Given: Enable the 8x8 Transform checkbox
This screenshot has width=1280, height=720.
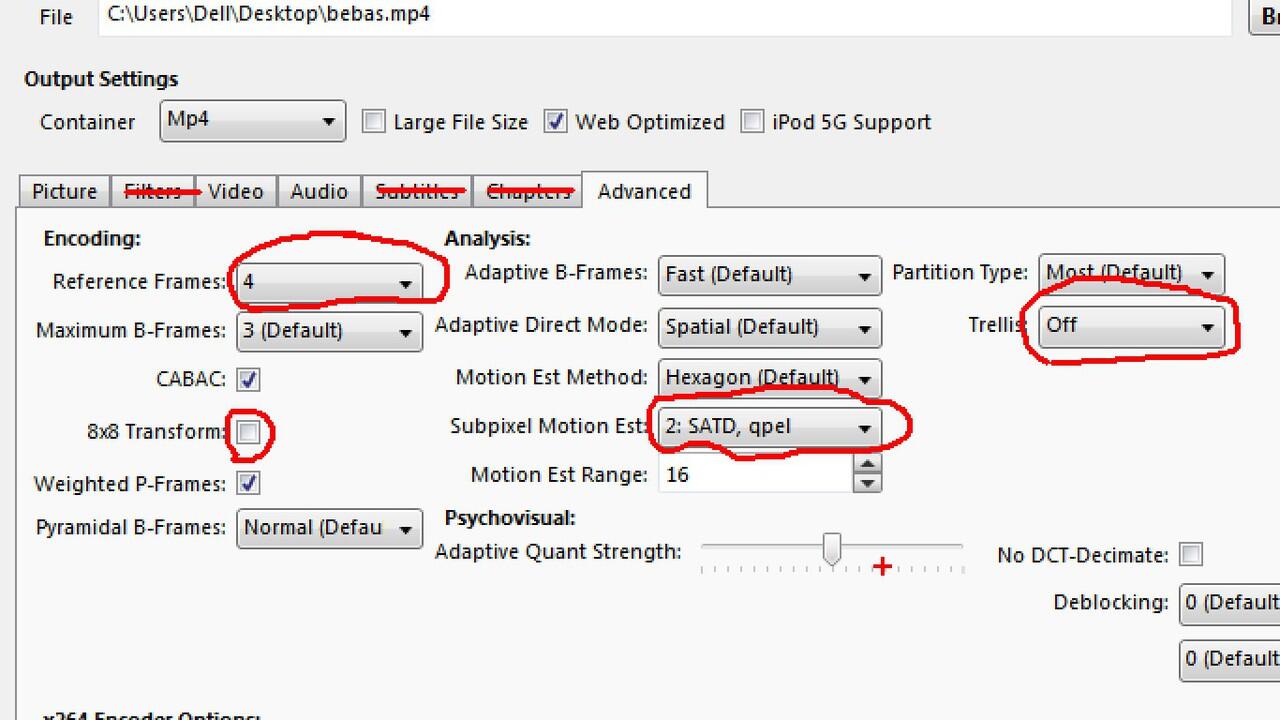Looking at the screenshot, I should point(248,432).
